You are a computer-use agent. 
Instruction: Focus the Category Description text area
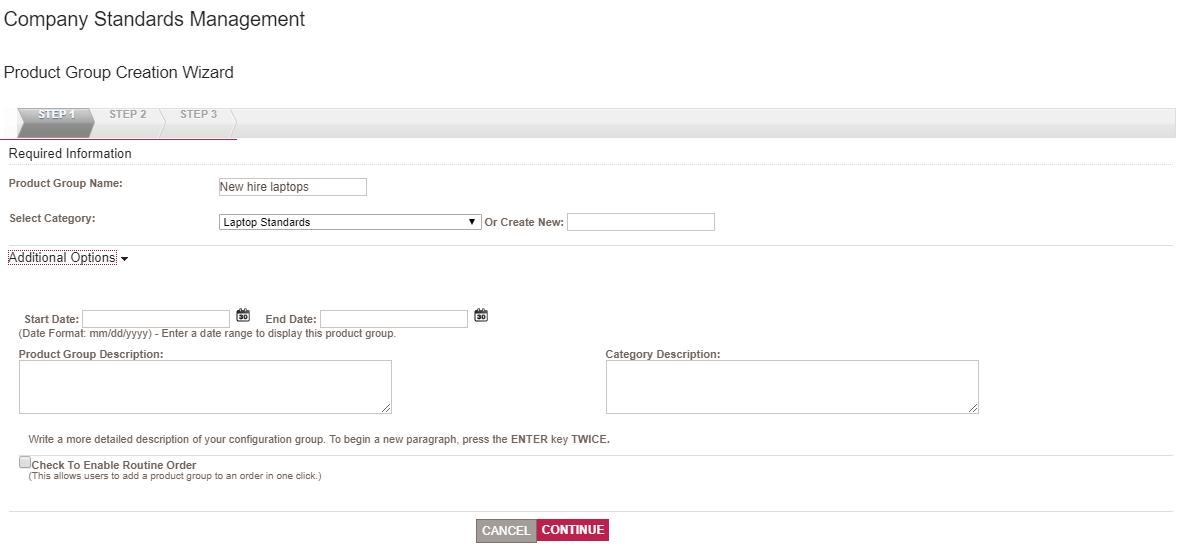791,387
